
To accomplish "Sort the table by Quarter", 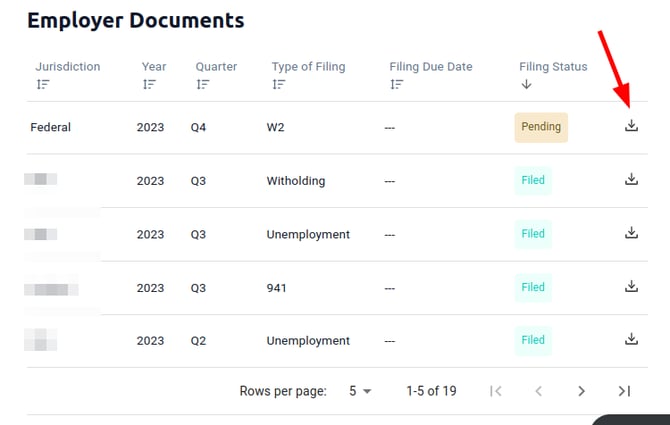I will (203, 85).
